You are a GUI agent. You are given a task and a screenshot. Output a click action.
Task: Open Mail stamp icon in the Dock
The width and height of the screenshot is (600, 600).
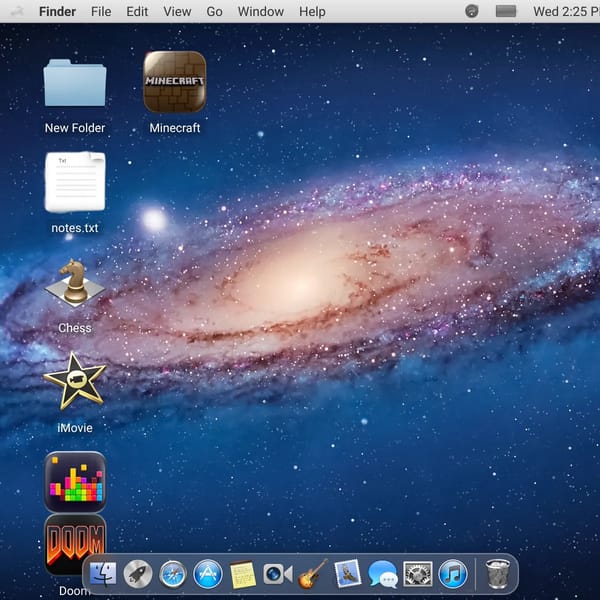pos(347,573)
